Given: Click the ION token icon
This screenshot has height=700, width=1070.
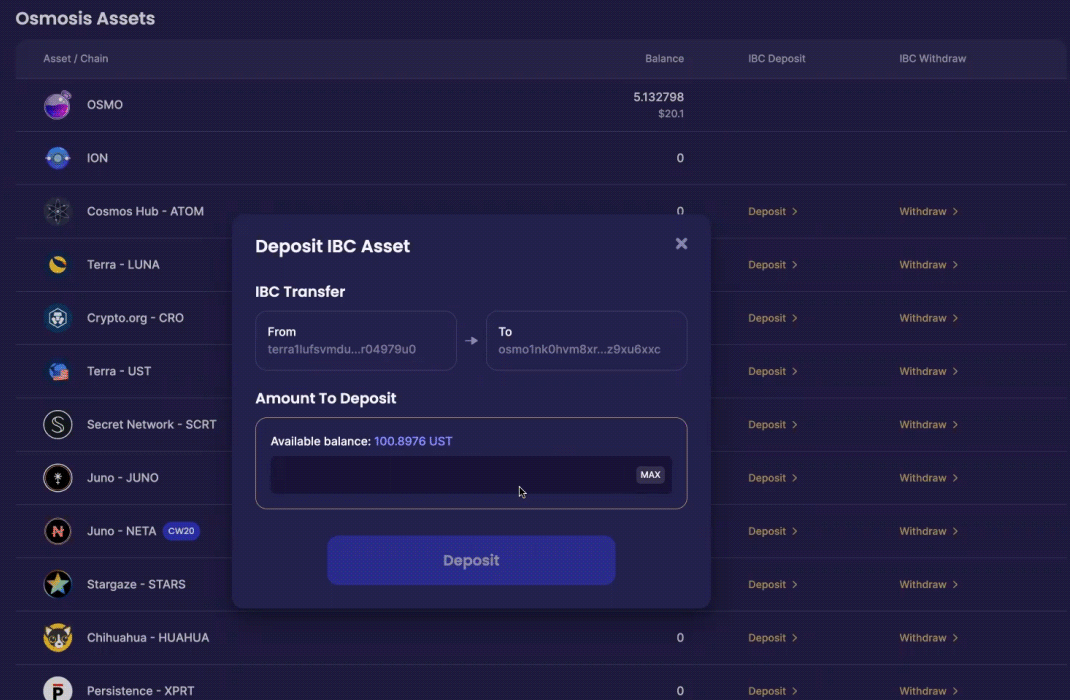Looking at the screenshot, I should click(x=57, y=158).
